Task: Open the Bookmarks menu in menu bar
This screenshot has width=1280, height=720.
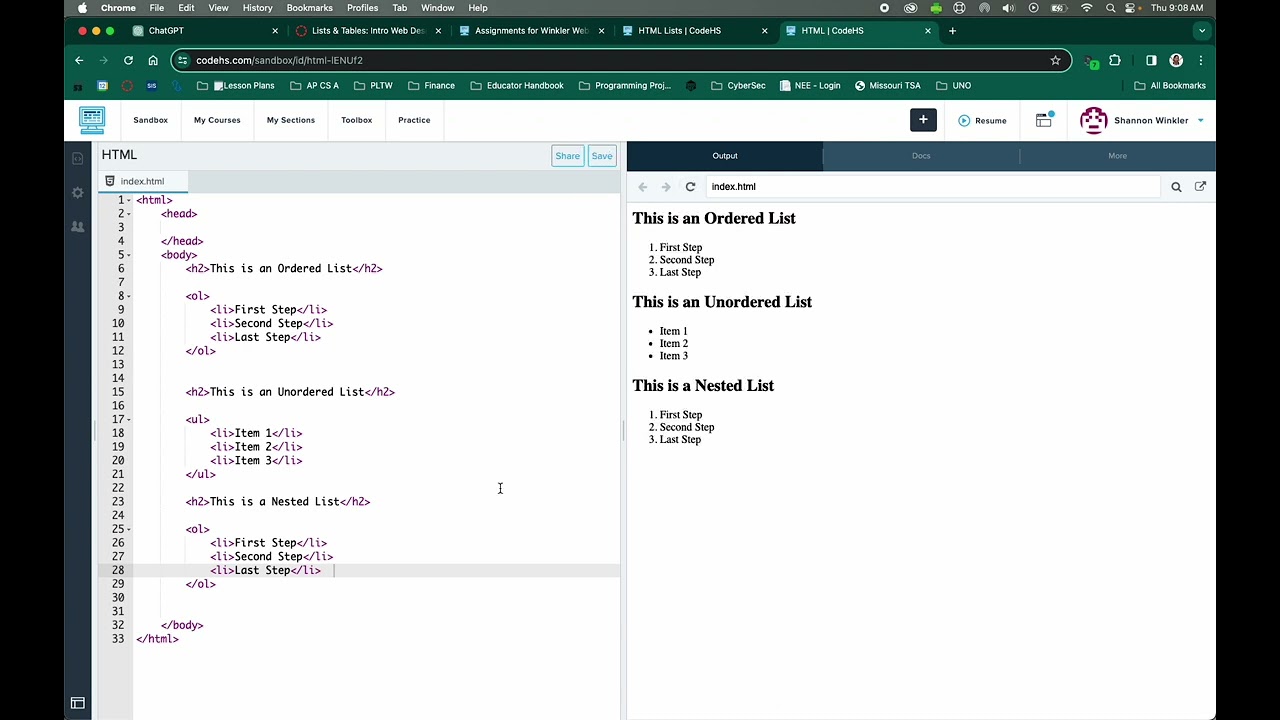Action: [x=309, y=8]
